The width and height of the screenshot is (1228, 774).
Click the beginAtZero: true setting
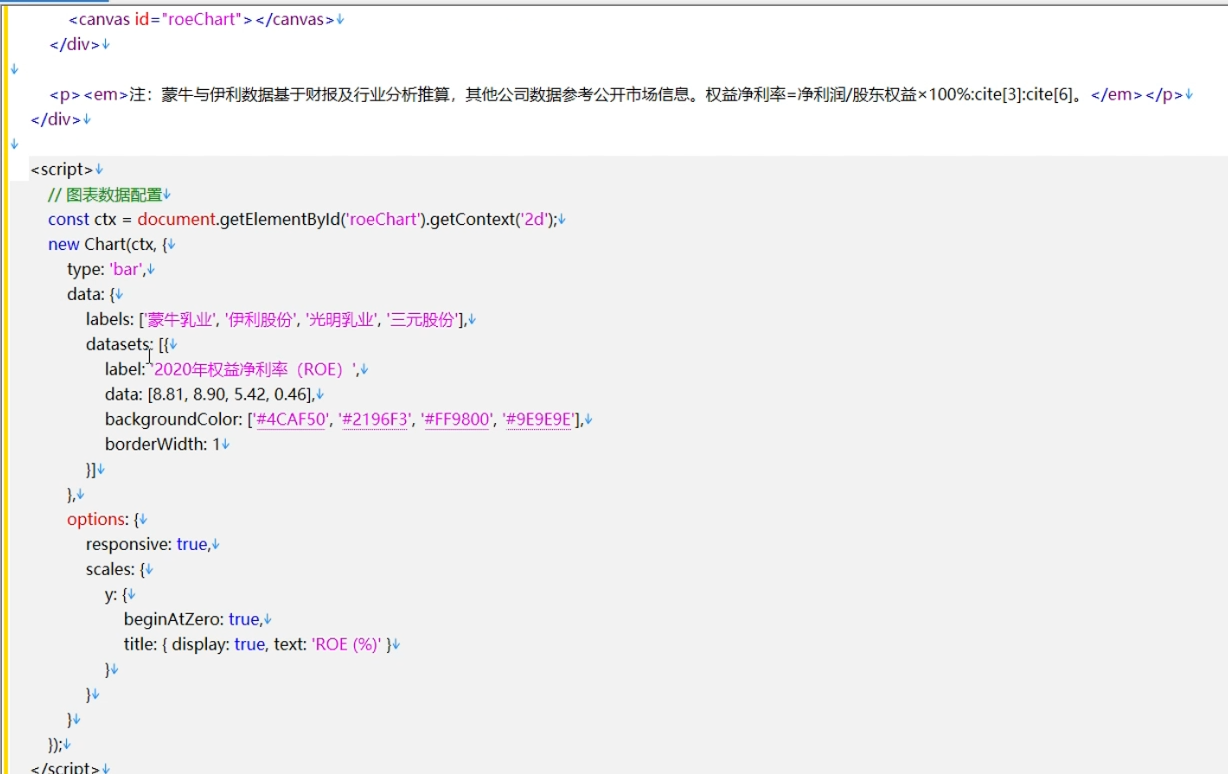pyautogui.click(x=193, y=619)
